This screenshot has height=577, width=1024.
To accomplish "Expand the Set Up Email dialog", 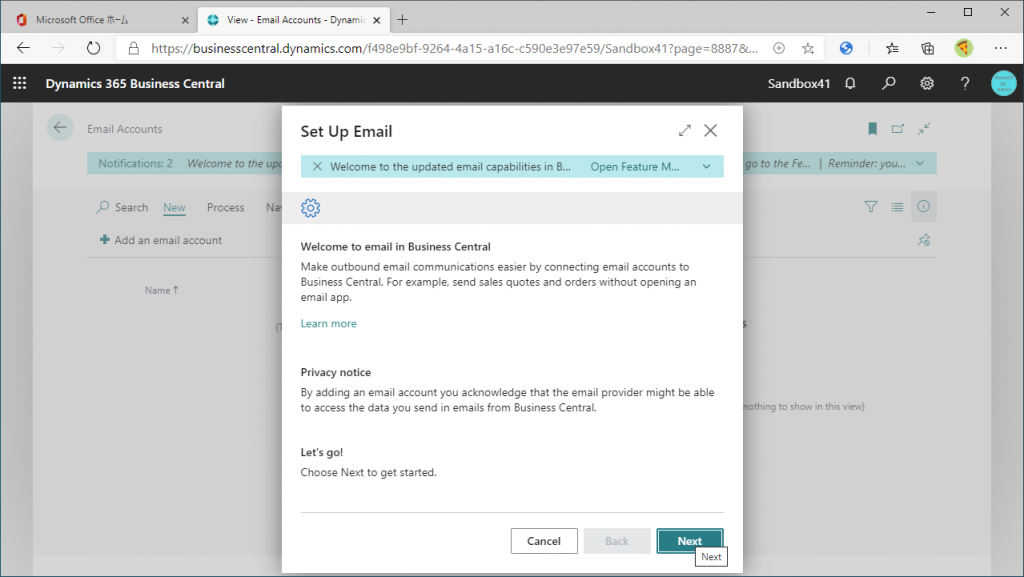I will (684, 131).
